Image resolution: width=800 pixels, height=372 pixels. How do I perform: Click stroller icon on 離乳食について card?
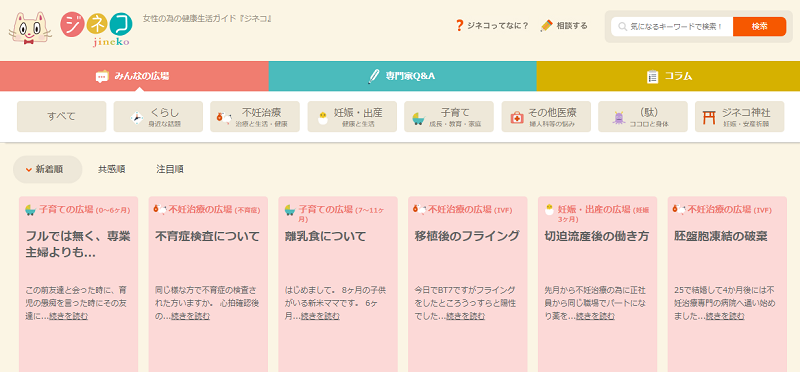pyautogui.click(x=290, y=210)
